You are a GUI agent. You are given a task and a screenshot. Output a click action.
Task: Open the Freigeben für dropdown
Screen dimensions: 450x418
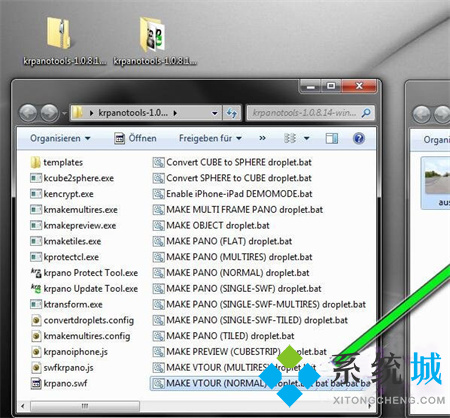click(210, 138)
